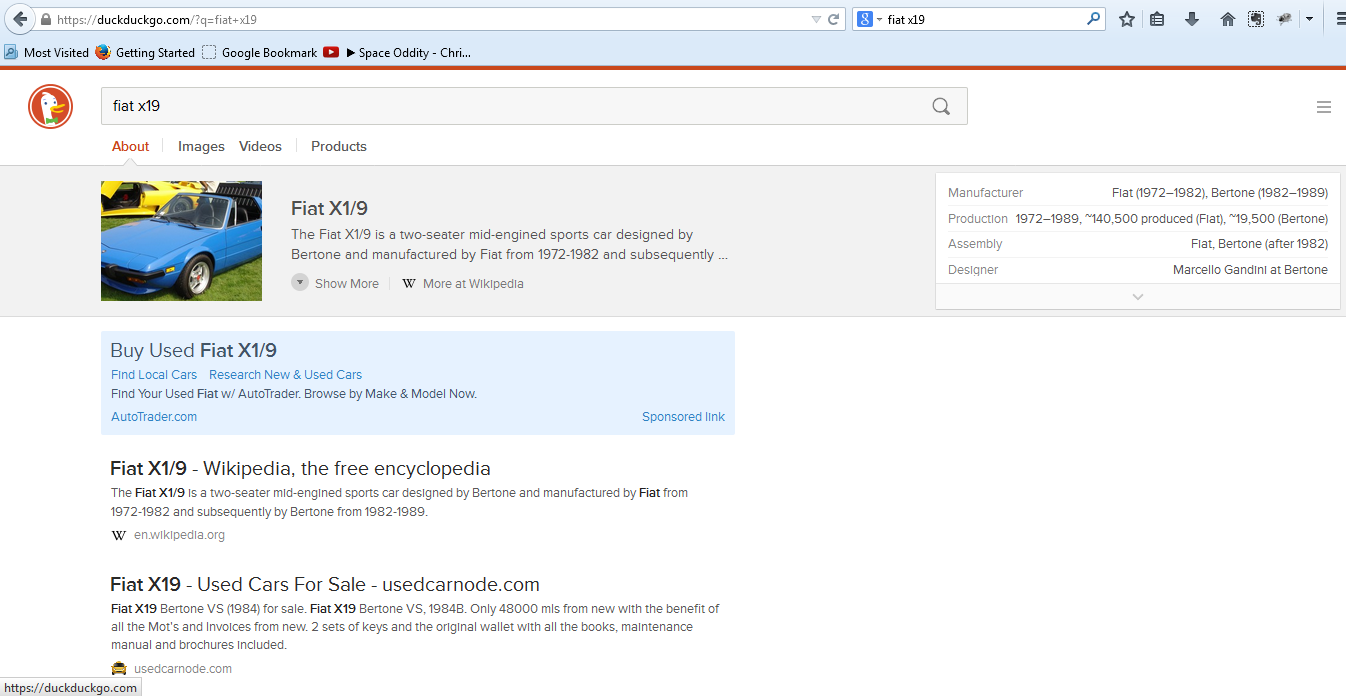The width and height of the screenshot is (1346, 696).
Task: Open the URL bar history dropdown arrow
Action: point(816,19)
